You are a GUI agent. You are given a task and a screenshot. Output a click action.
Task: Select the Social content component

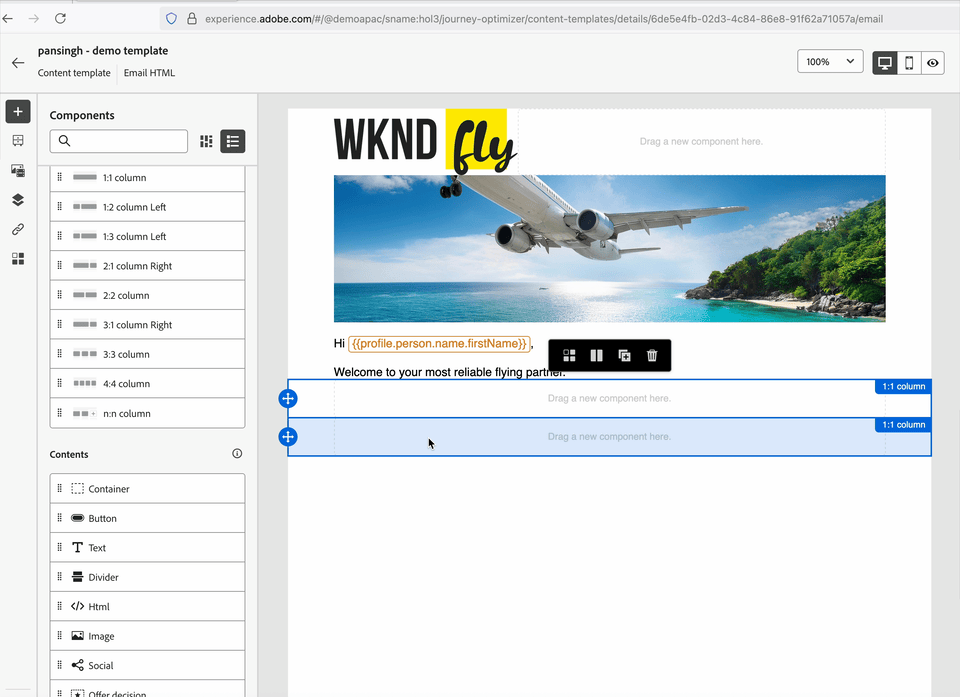point(148,665)
